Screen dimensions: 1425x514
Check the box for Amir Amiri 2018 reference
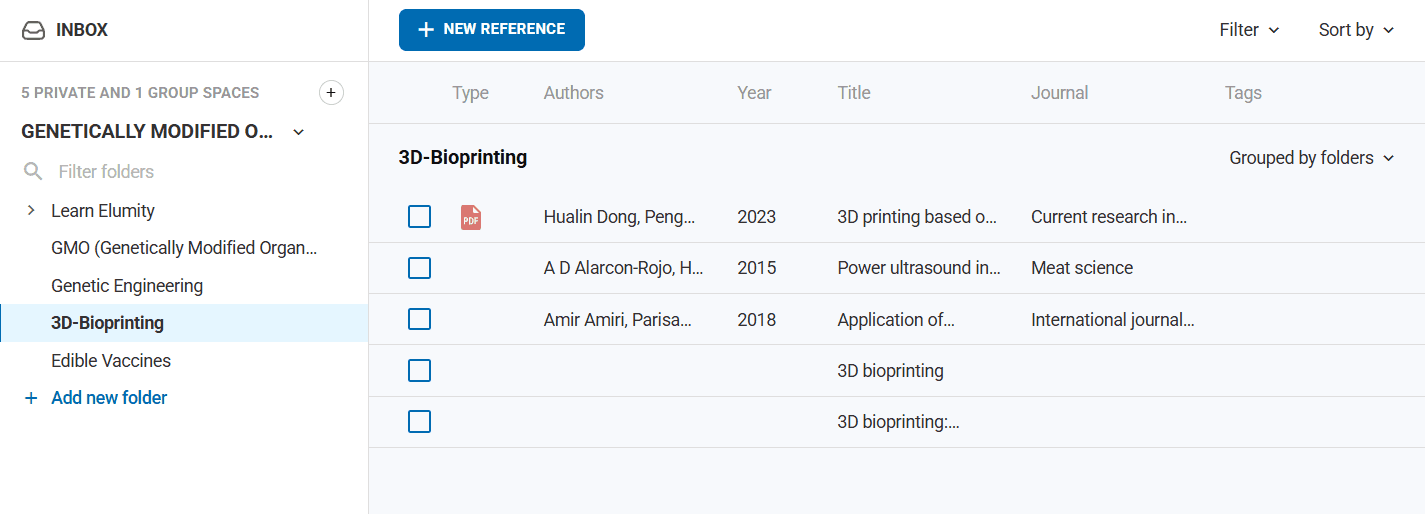(420, 320)
